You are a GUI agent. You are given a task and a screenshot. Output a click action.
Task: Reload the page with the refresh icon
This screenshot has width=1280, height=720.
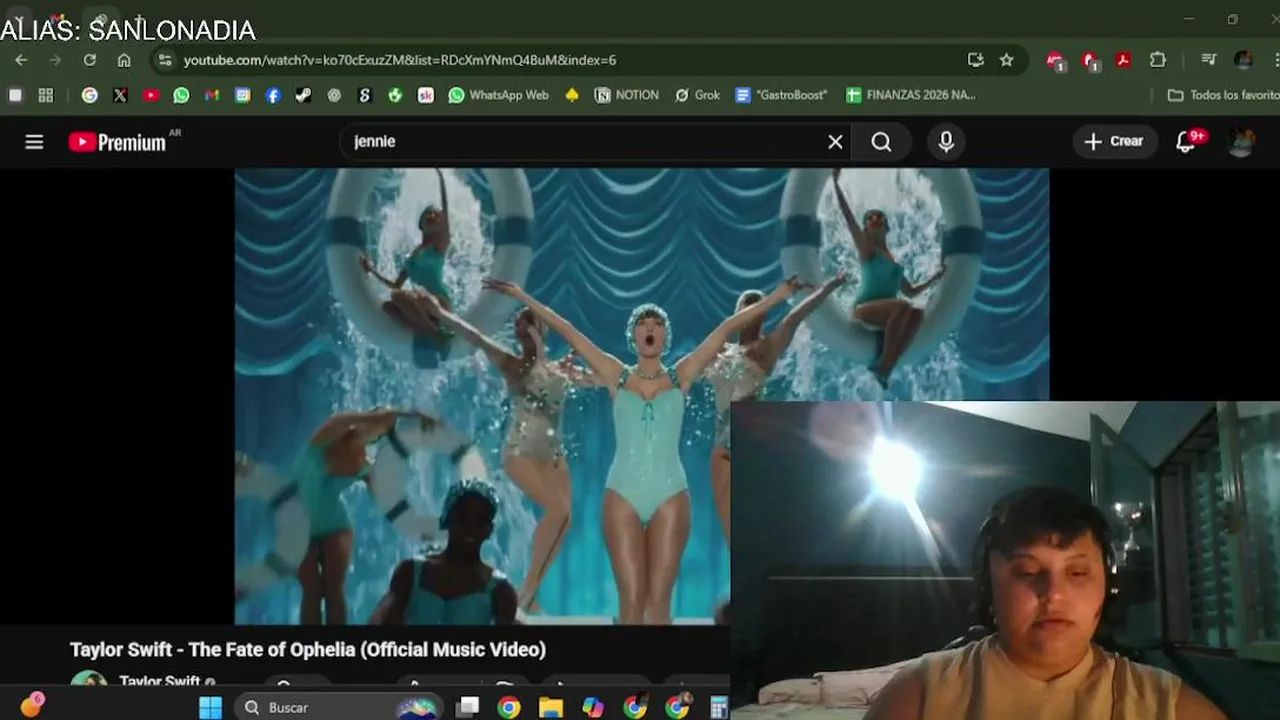tap(90, 60)
